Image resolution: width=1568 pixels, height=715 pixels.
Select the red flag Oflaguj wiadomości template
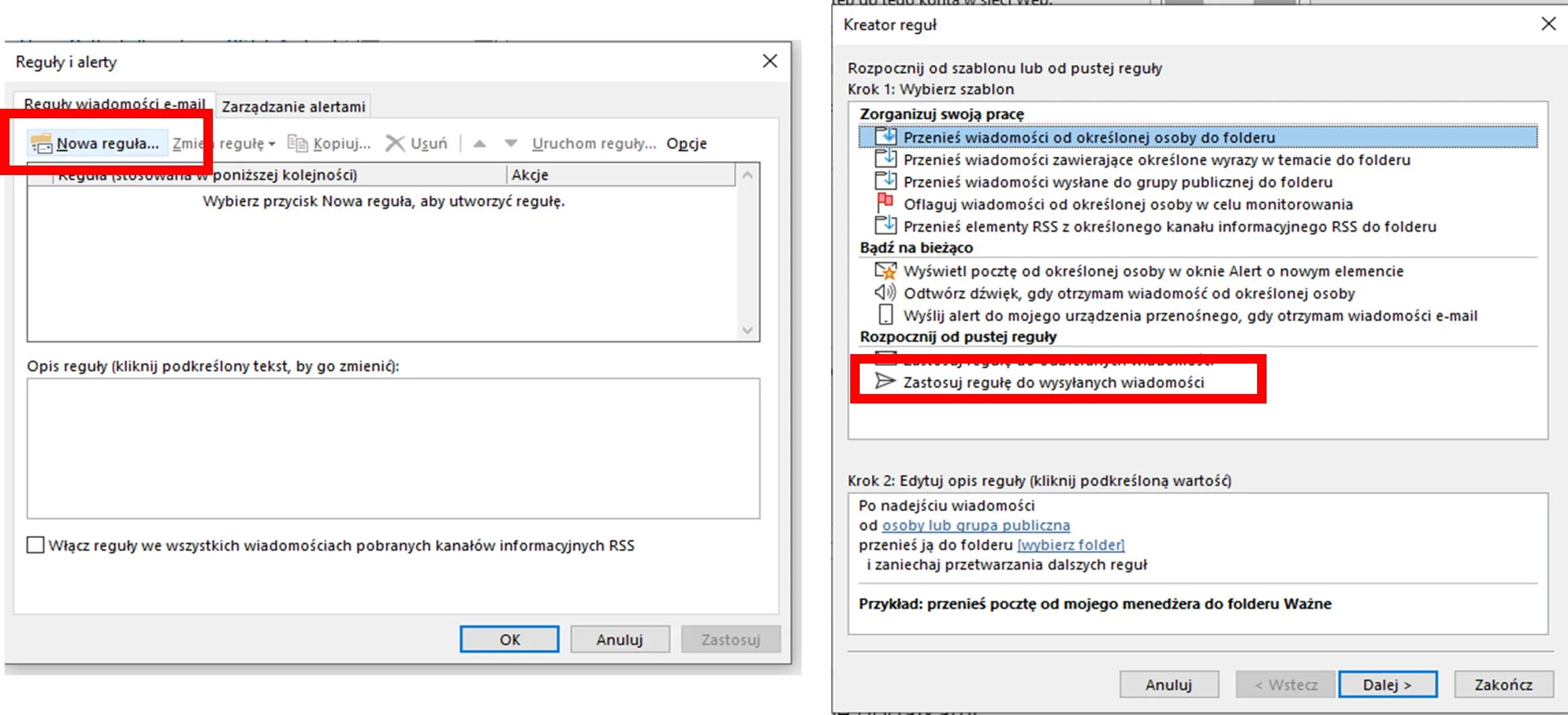(885, 203)
